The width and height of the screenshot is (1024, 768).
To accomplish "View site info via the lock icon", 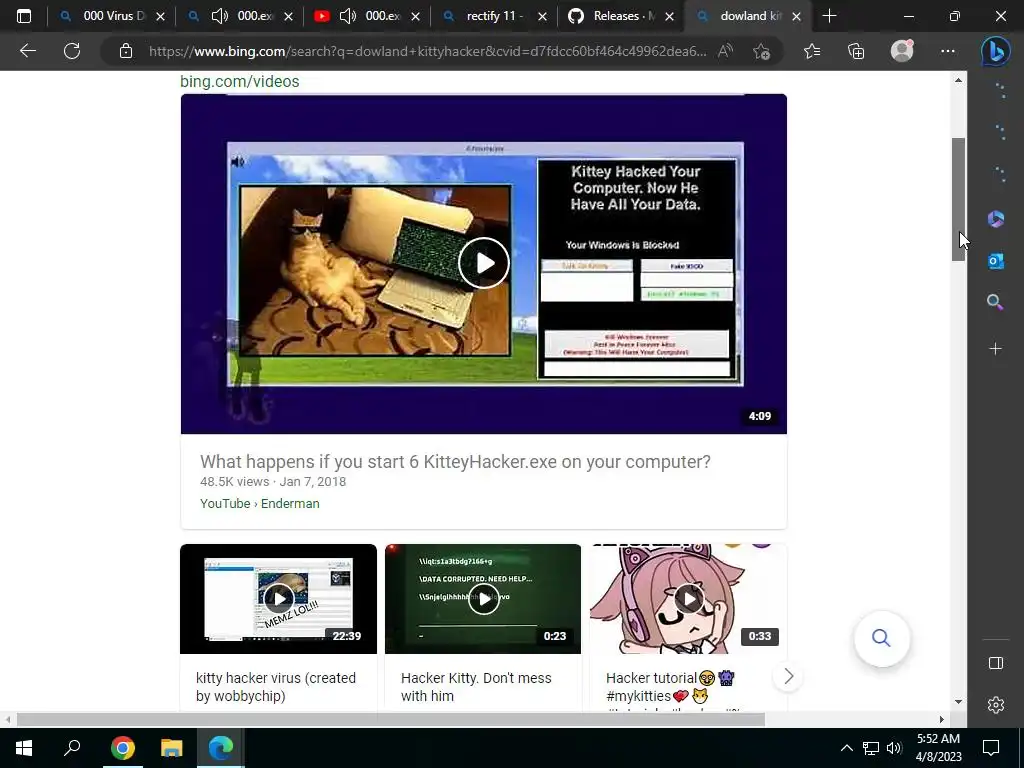I will [126, 51].
